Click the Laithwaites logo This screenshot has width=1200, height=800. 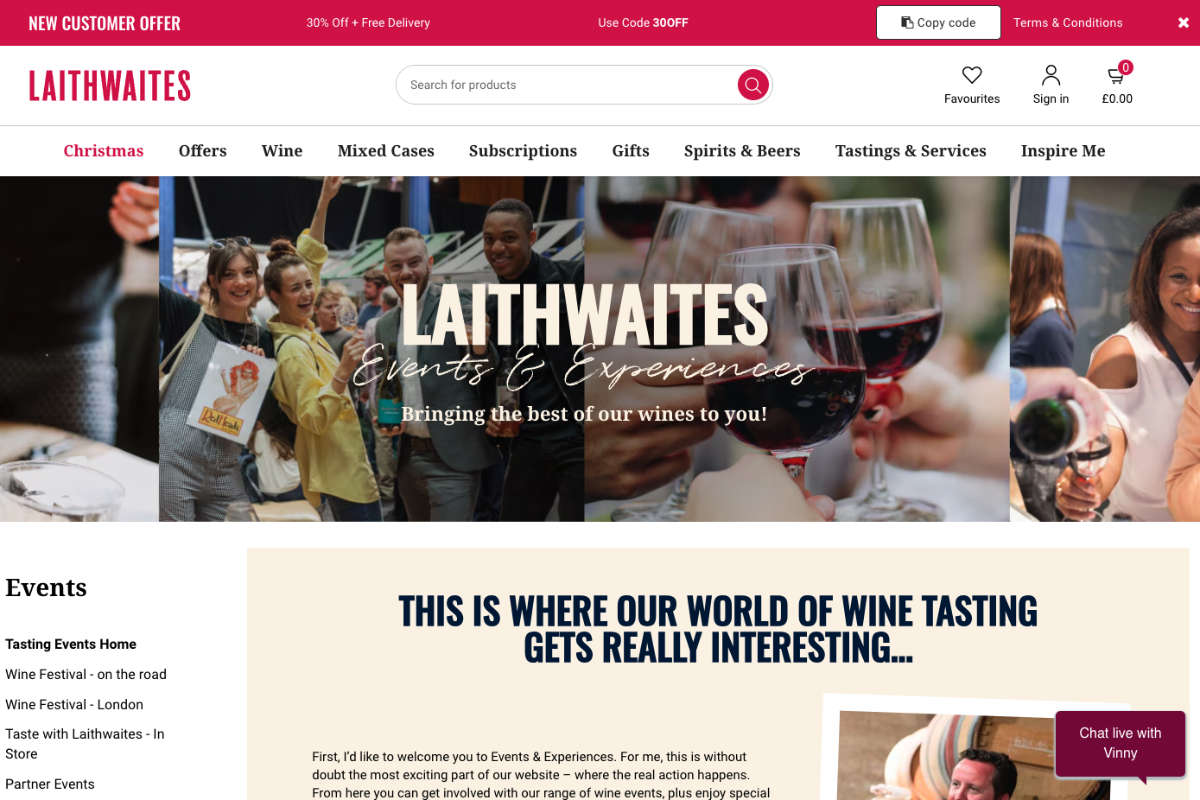(110, 86)
